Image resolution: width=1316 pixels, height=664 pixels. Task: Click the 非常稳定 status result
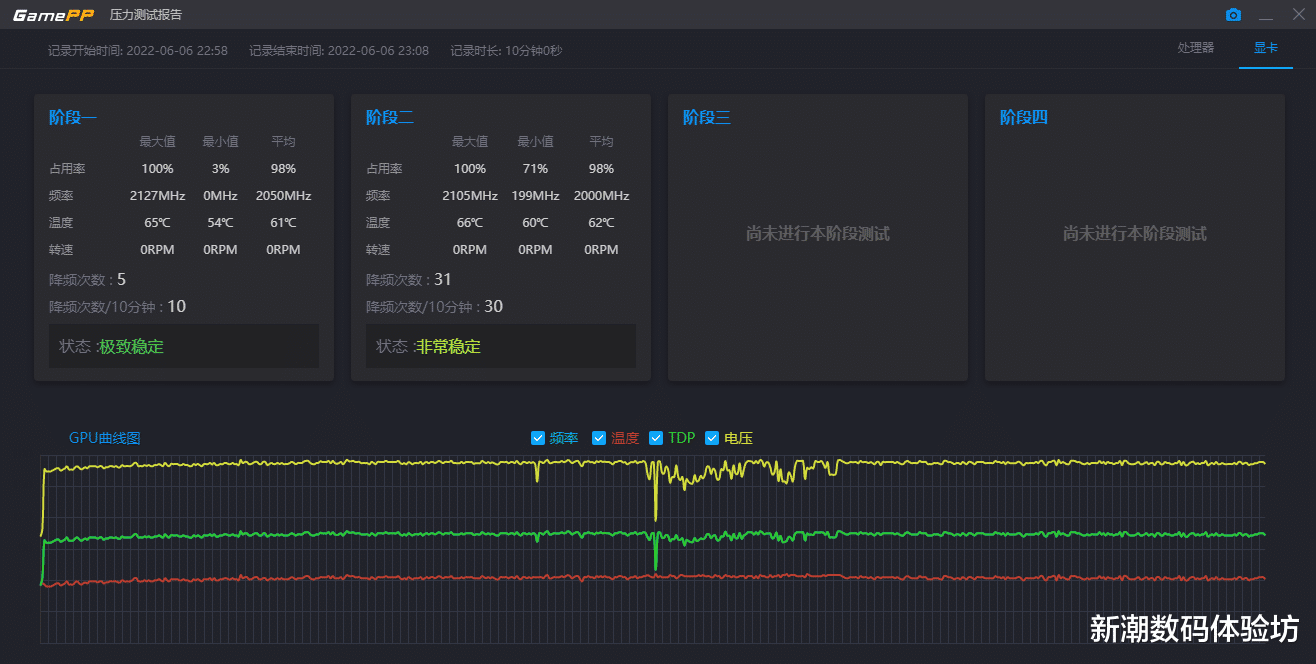450,346
